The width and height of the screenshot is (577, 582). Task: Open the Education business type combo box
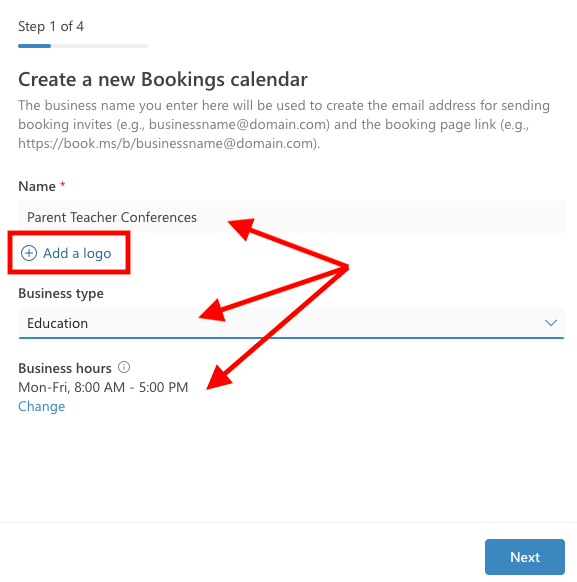click(x=291, y=323)
